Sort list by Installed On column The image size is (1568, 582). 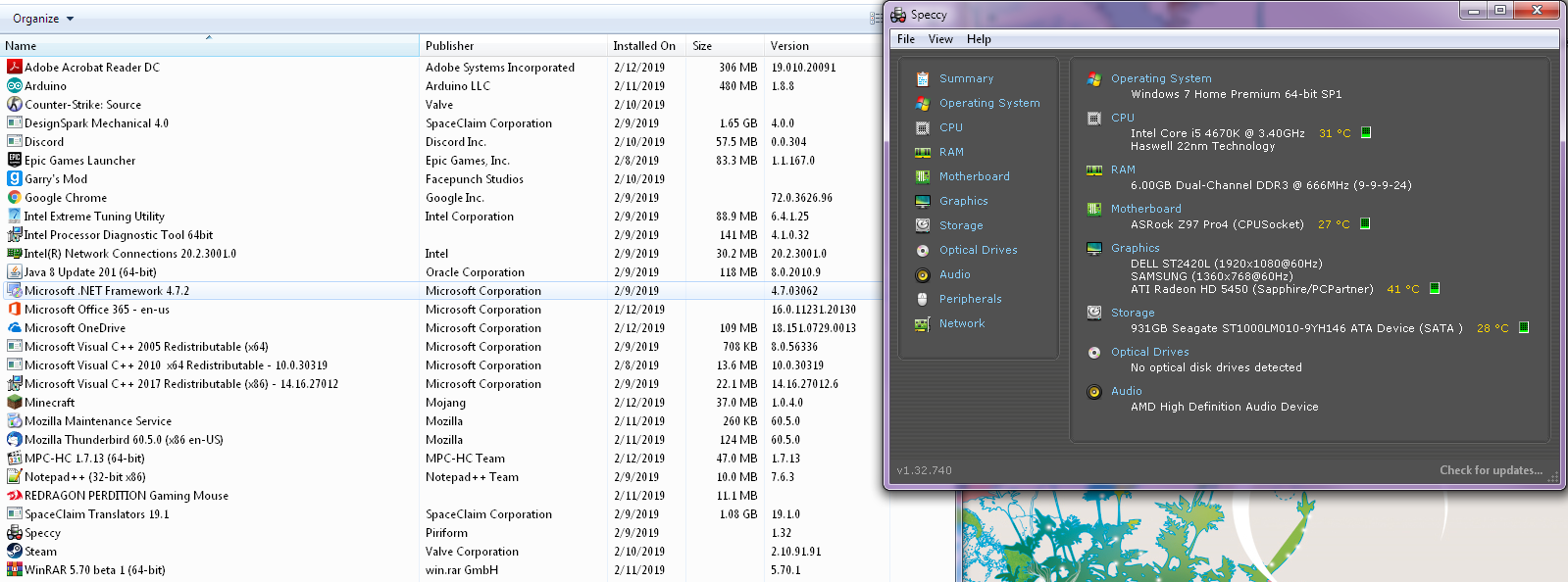[643, 46]
